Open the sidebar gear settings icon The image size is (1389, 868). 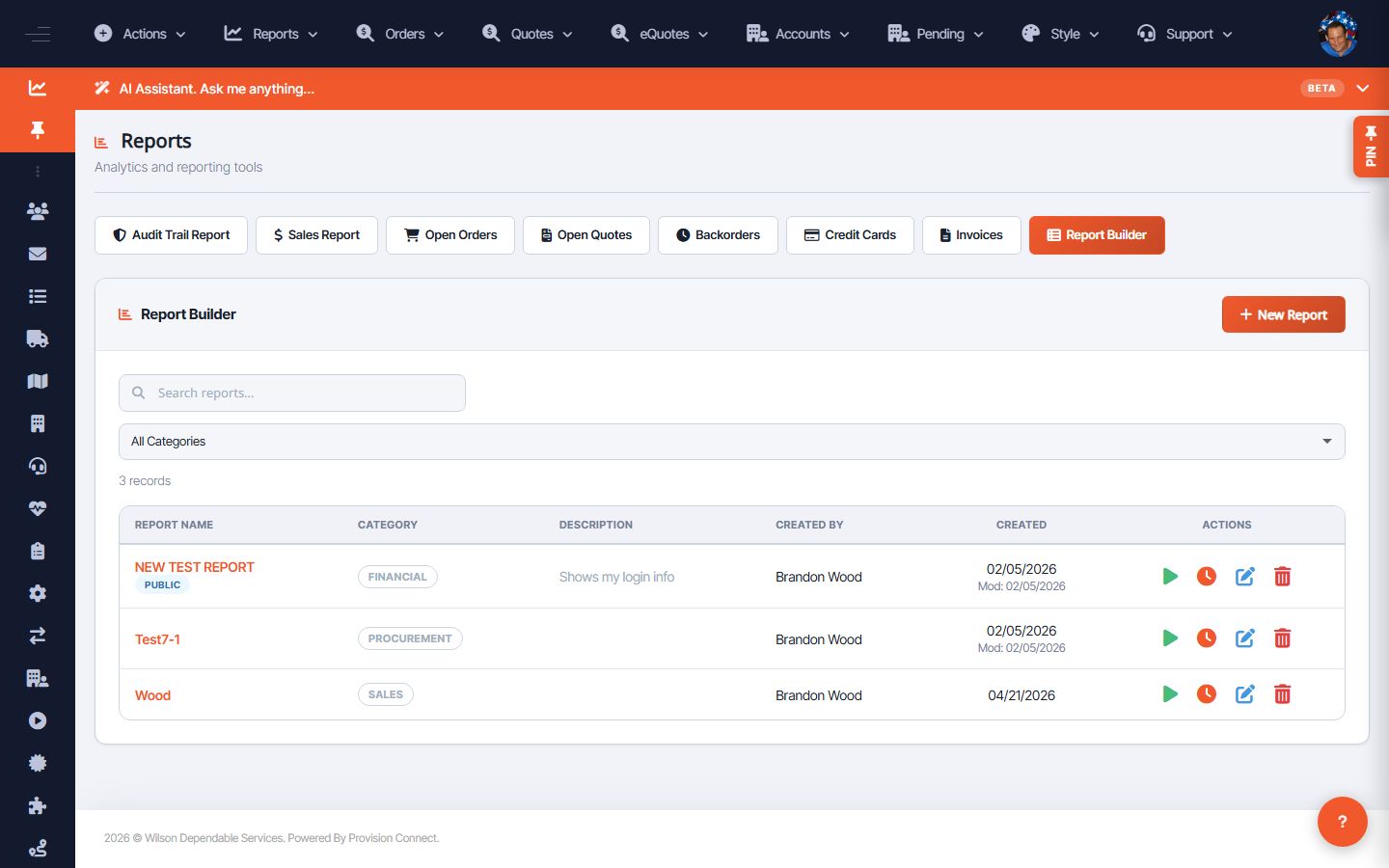(x=38, y=593)
